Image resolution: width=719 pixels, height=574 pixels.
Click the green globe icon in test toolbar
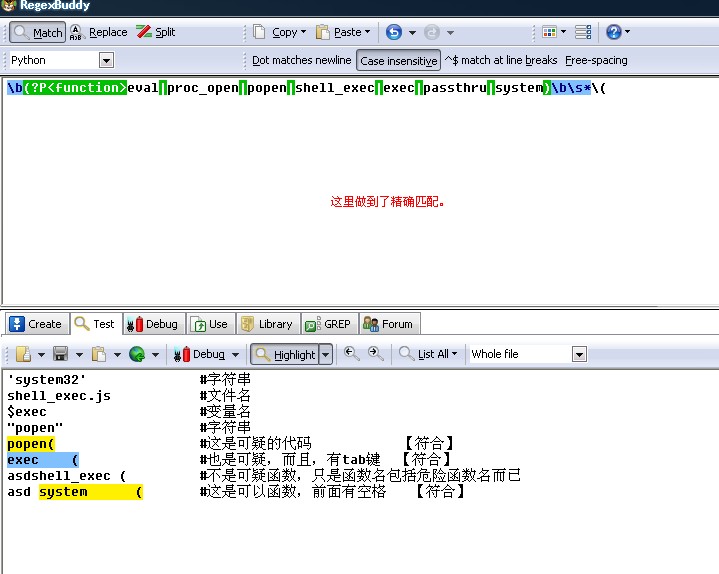[x=137, y=354]
